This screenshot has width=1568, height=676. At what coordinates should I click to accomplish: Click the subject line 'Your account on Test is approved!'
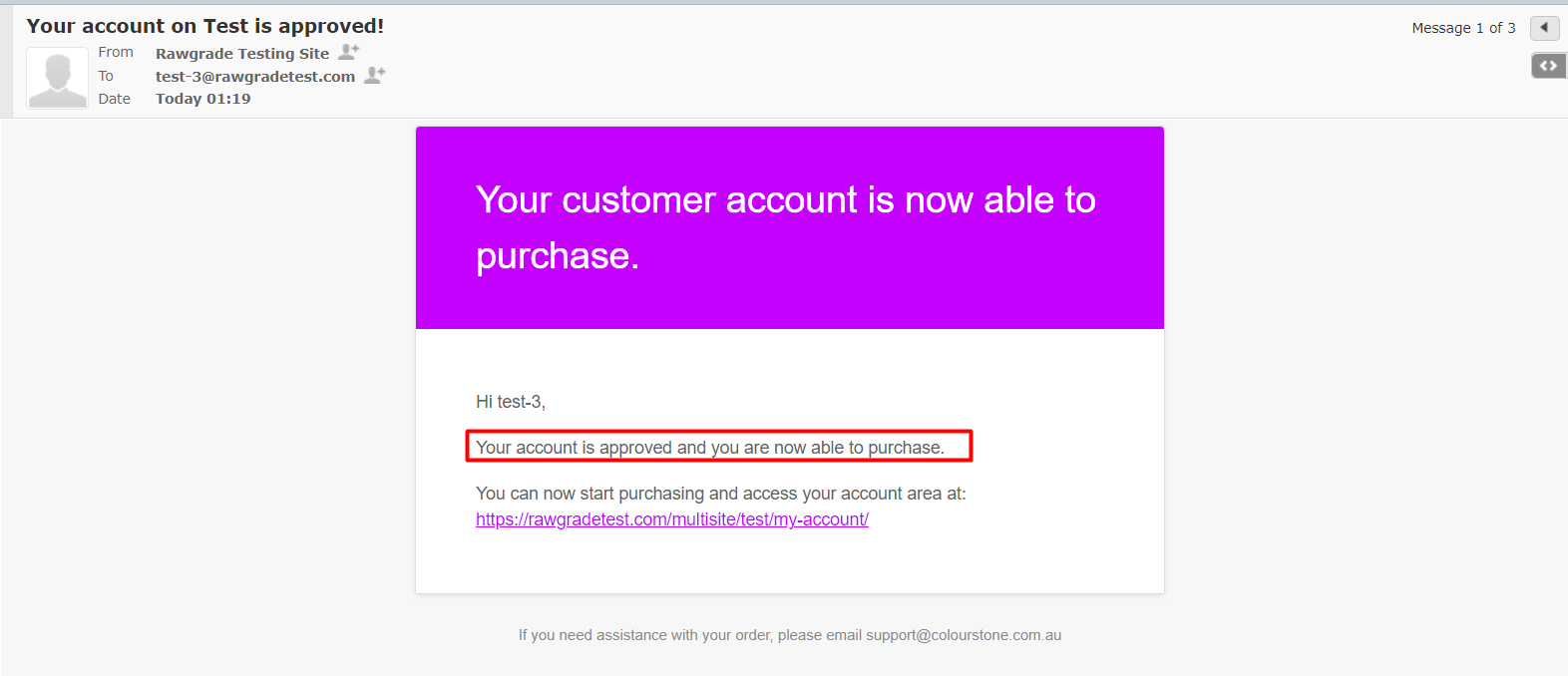click(x=205, y=26)
